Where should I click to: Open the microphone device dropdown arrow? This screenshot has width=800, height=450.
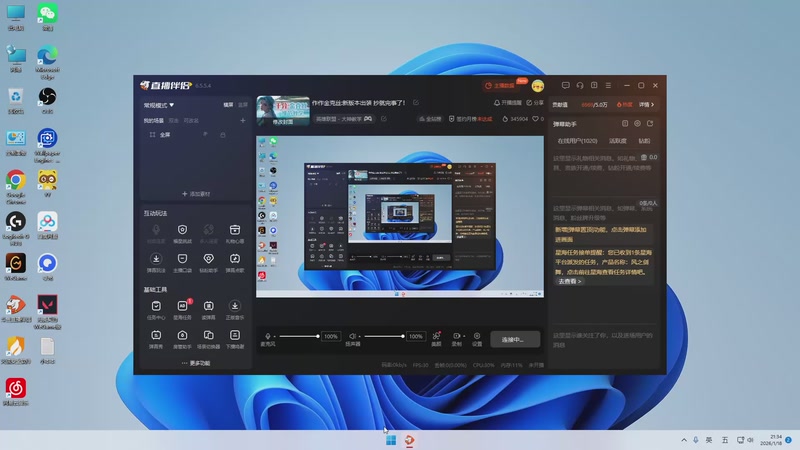pos(274,337)
